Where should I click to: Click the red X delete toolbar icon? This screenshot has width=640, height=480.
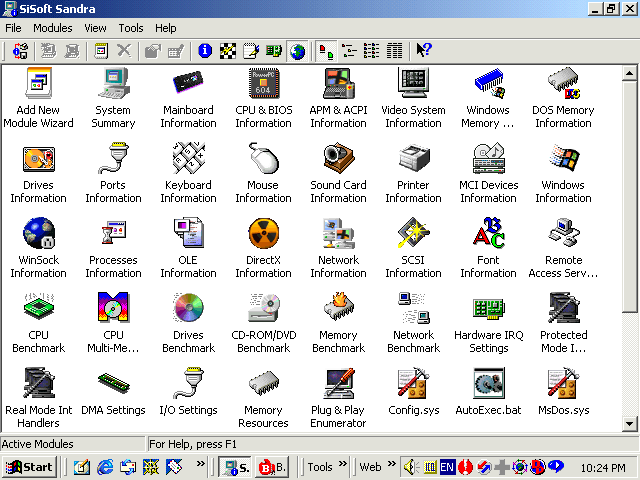124,51
